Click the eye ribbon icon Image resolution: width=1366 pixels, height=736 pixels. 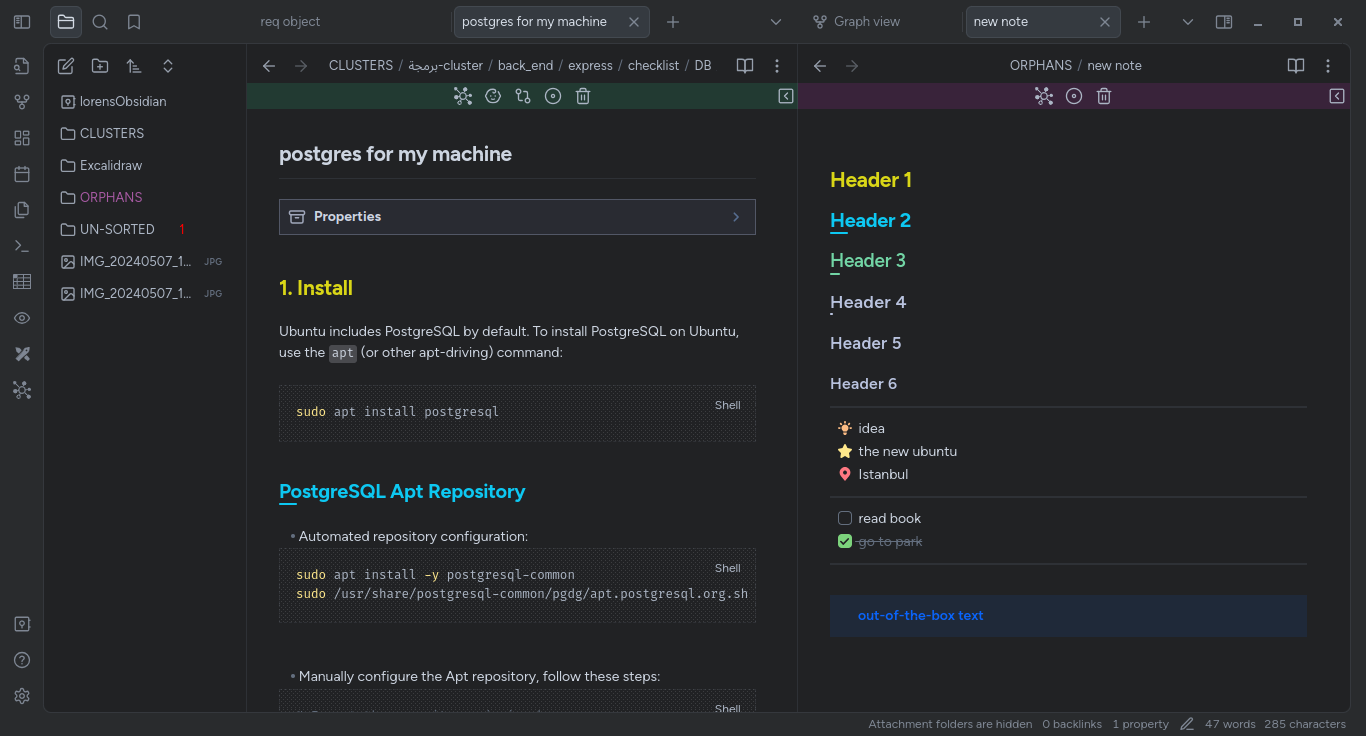tap(22, 318)
